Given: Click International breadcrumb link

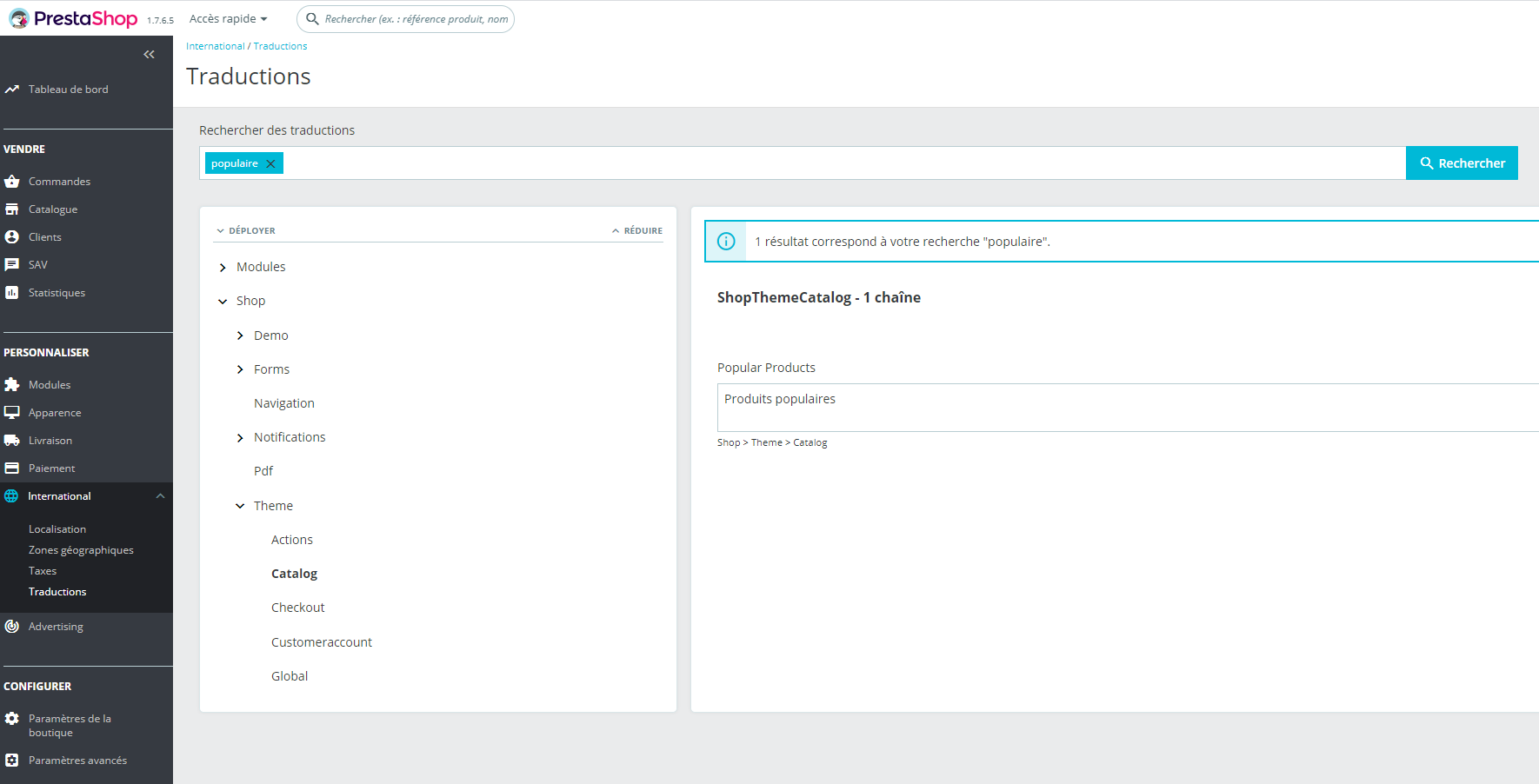Looking at the screenshot, I should tap(216, 46).
